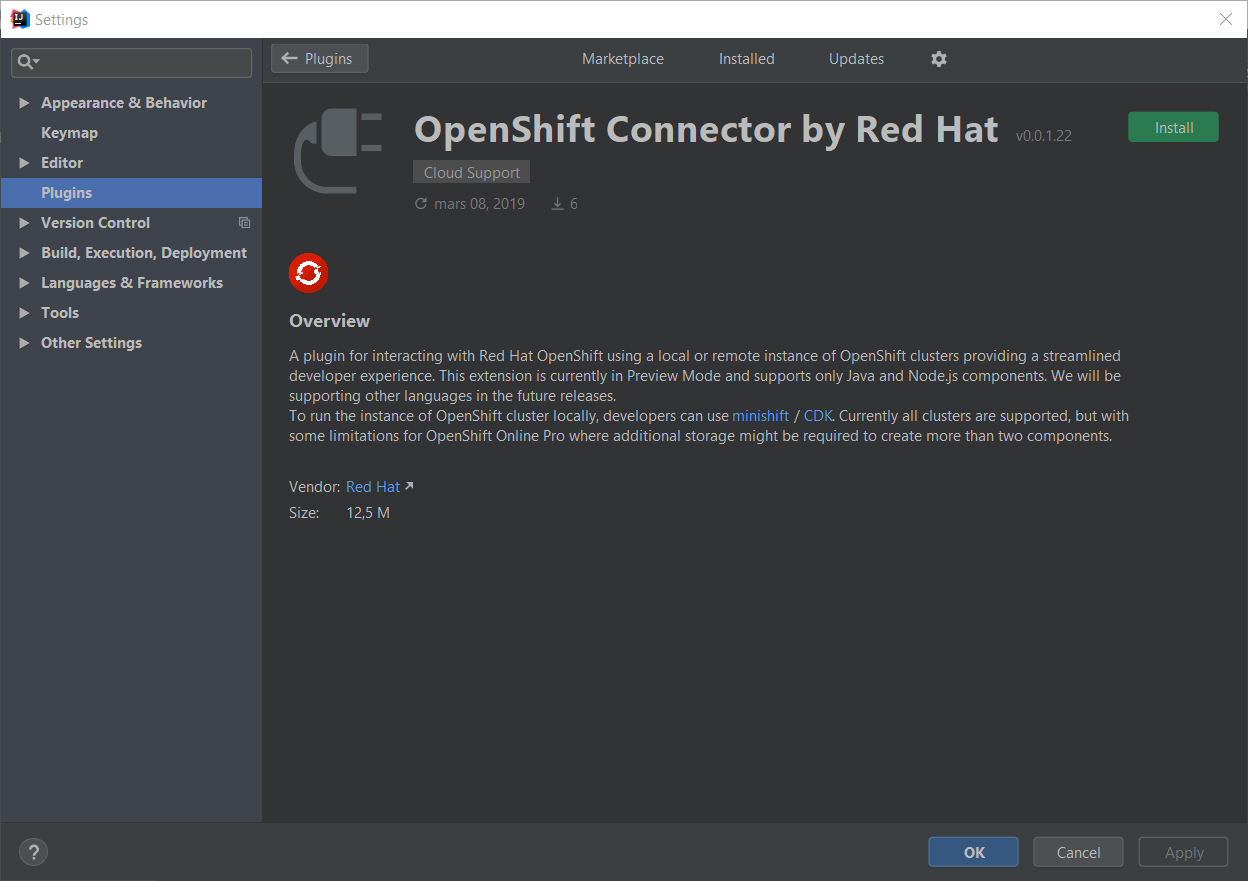Close the Settings window
Viewport: 1248px width, 881px height.
[1225, 19]
